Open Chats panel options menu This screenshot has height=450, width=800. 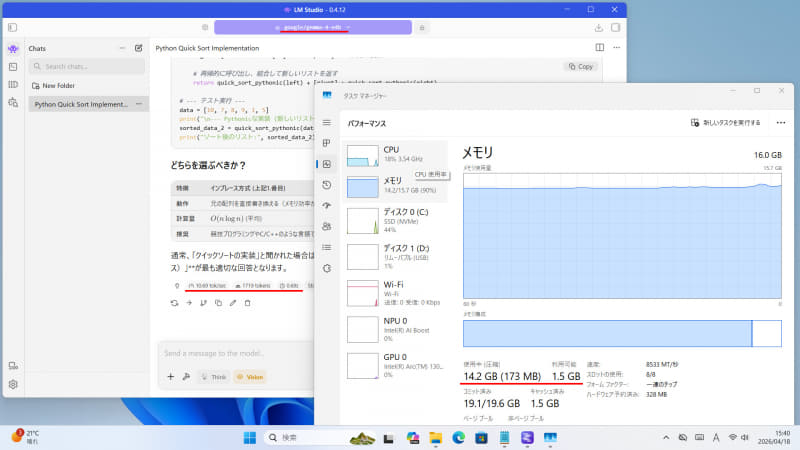[122, 48]
